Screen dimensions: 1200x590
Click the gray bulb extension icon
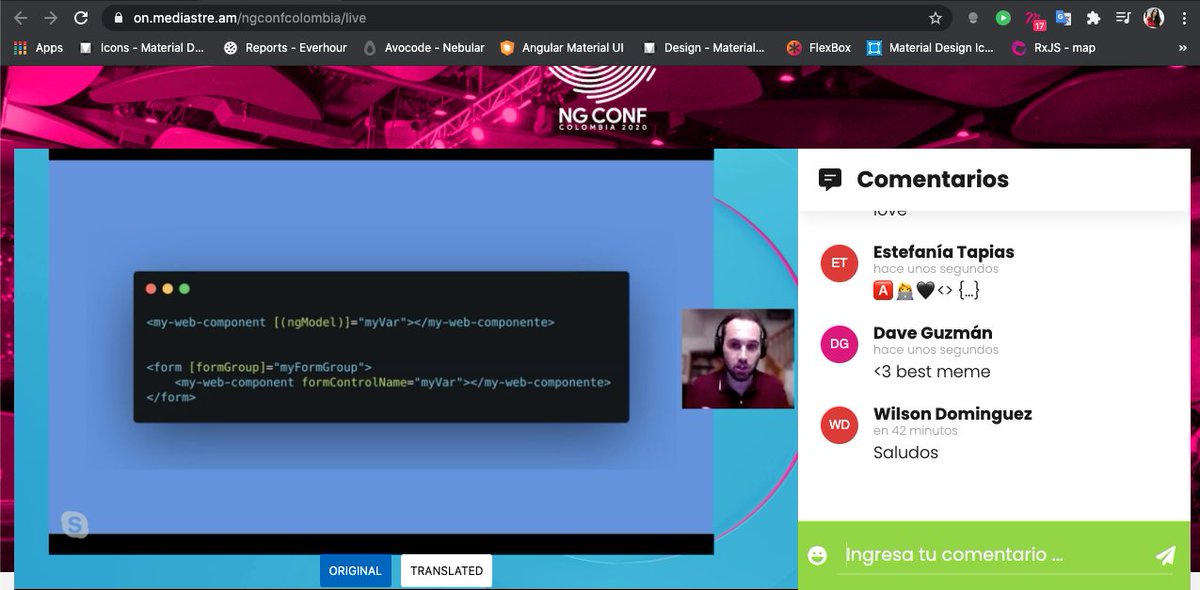point(973,18)
